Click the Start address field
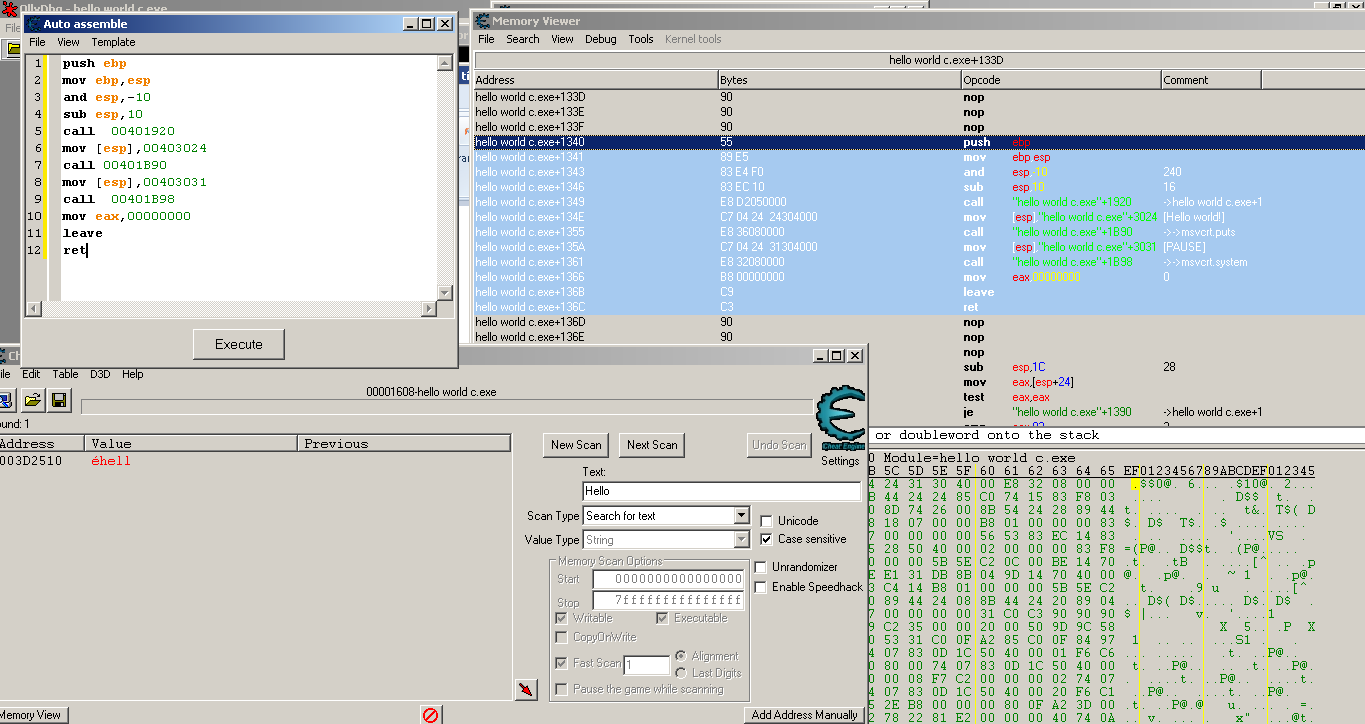Viewport: 1365px width, 724px height. click(668, 580)
